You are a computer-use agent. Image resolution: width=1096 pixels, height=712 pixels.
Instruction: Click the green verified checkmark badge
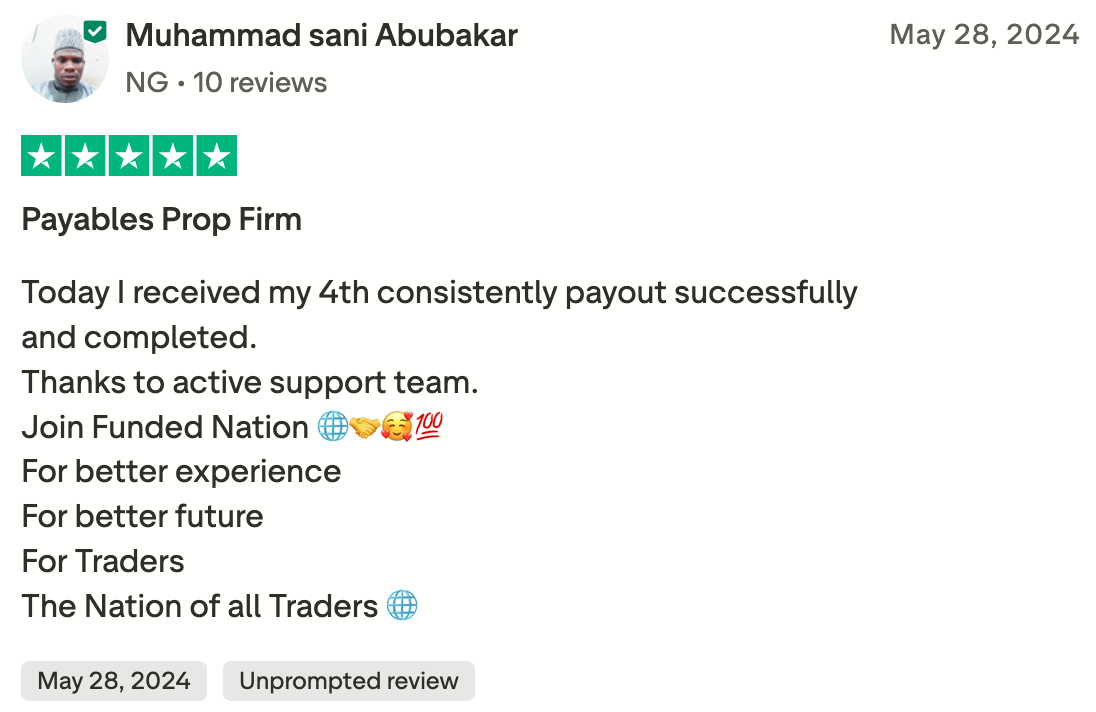point(95,32)
